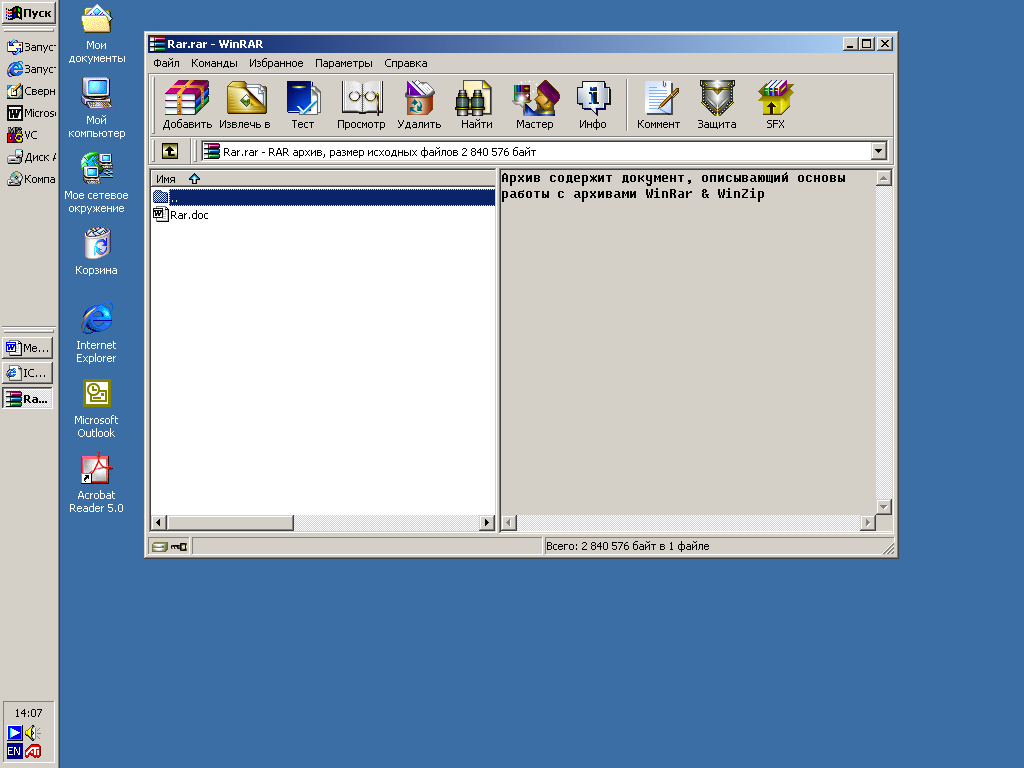Open the Команды menu
This screenshot has height=768, width=1024.
tap(214, 63)
